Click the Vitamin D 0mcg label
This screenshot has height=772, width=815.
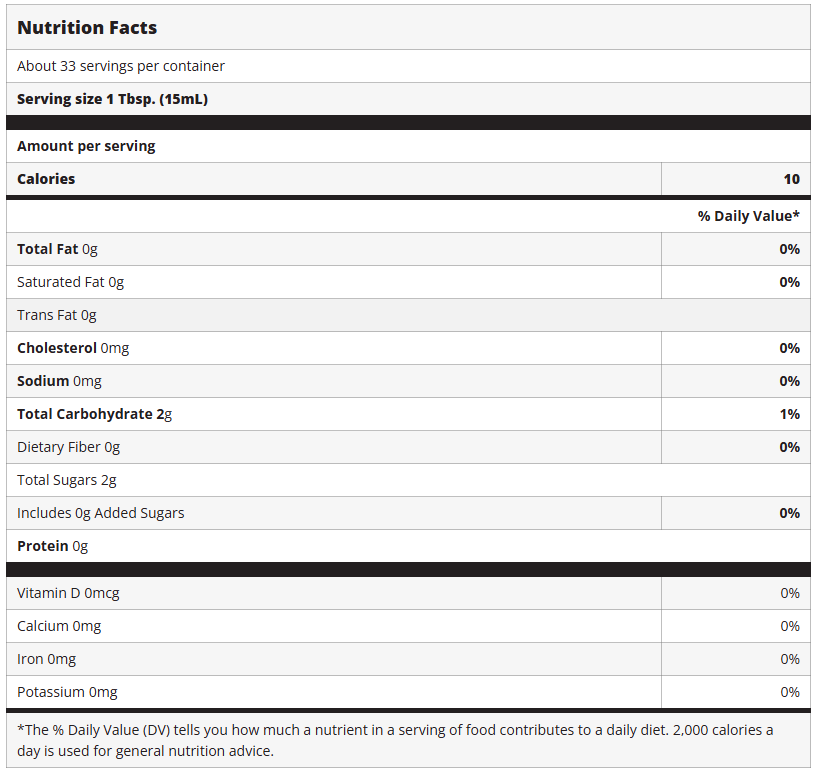[68, 593]
